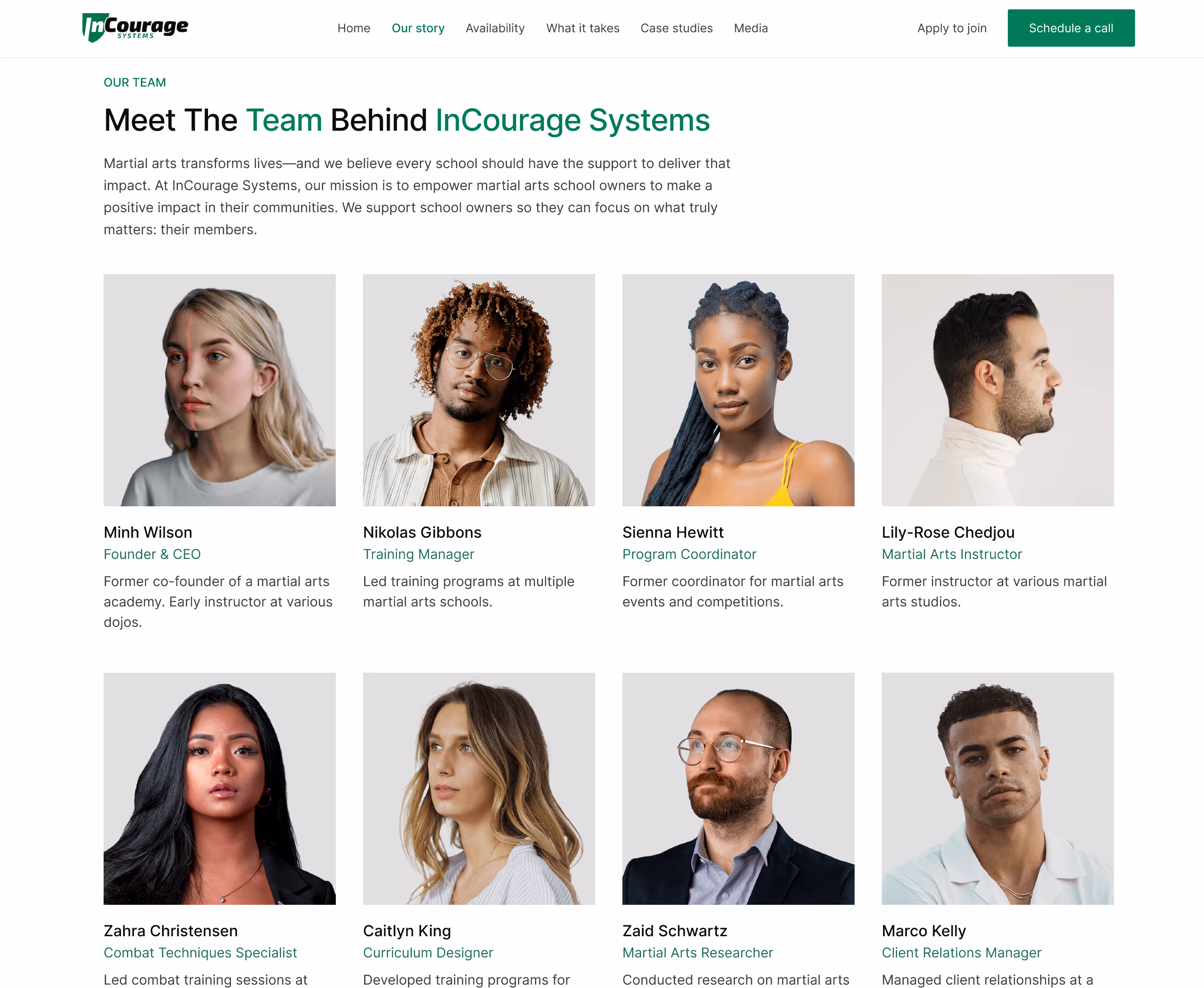Open Lily-Rose Chedjou's profile photo
Viewport: 1204px width, 988px height.
click(x=997, y=390)
